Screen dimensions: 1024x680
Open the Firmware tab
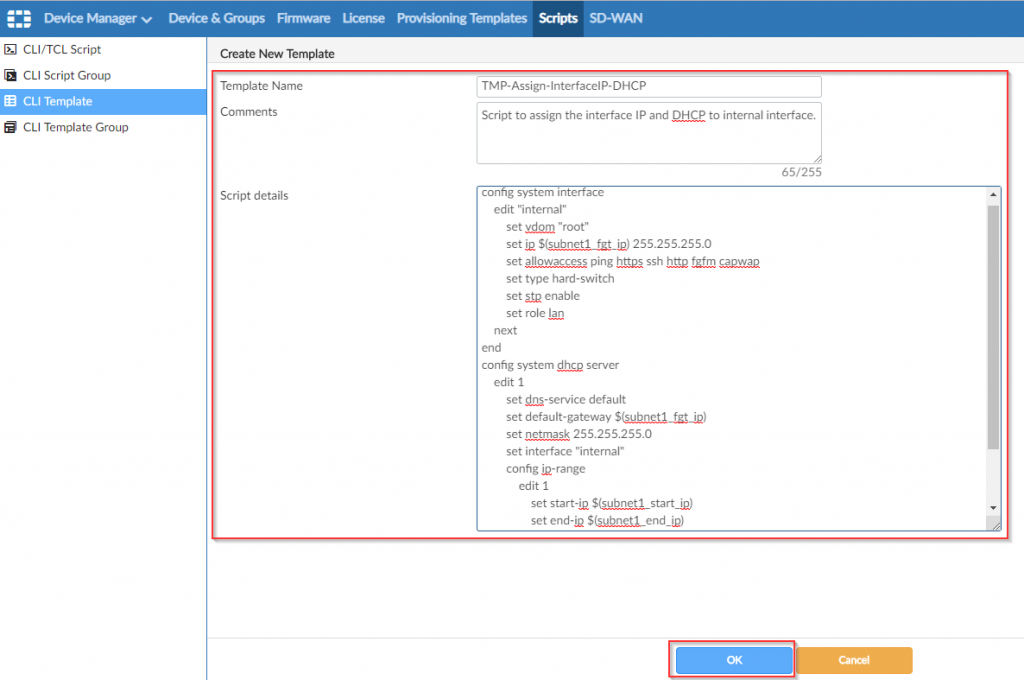pyautogui.click(x=303, y=18)
